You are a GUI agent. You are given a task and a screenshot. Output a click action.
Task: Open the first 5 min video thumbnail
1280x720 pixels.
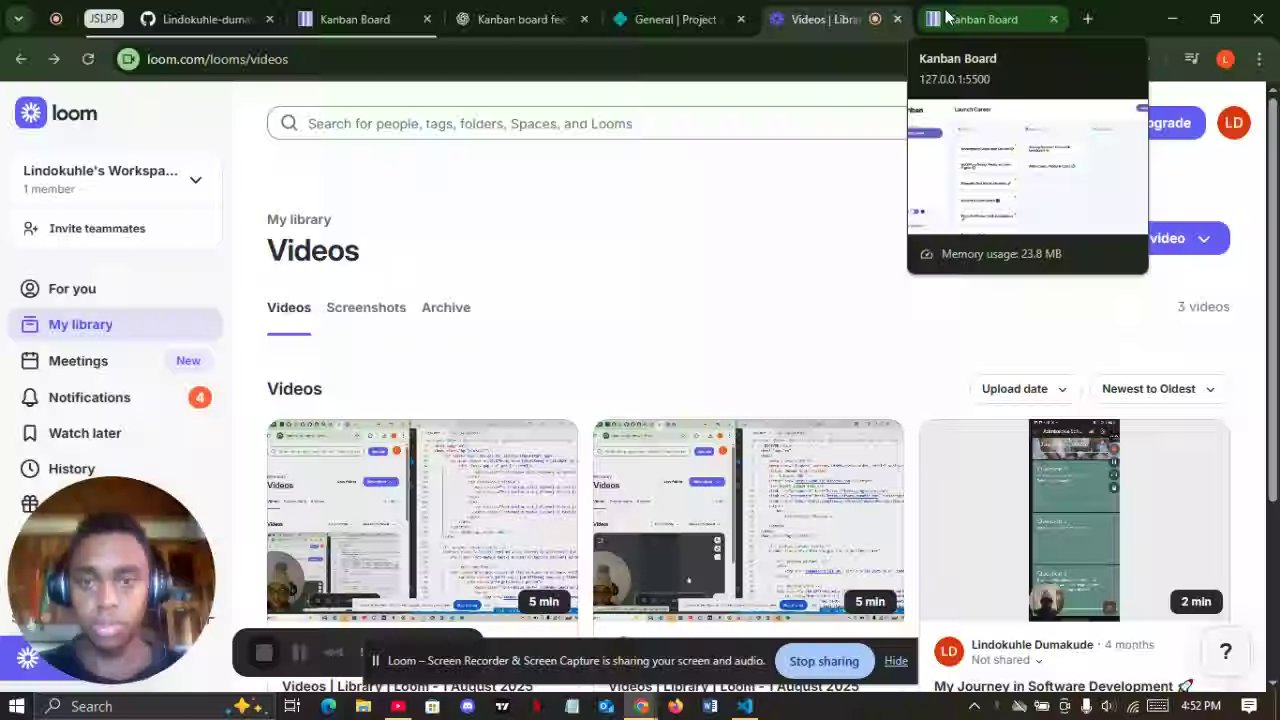coord(422,520)
